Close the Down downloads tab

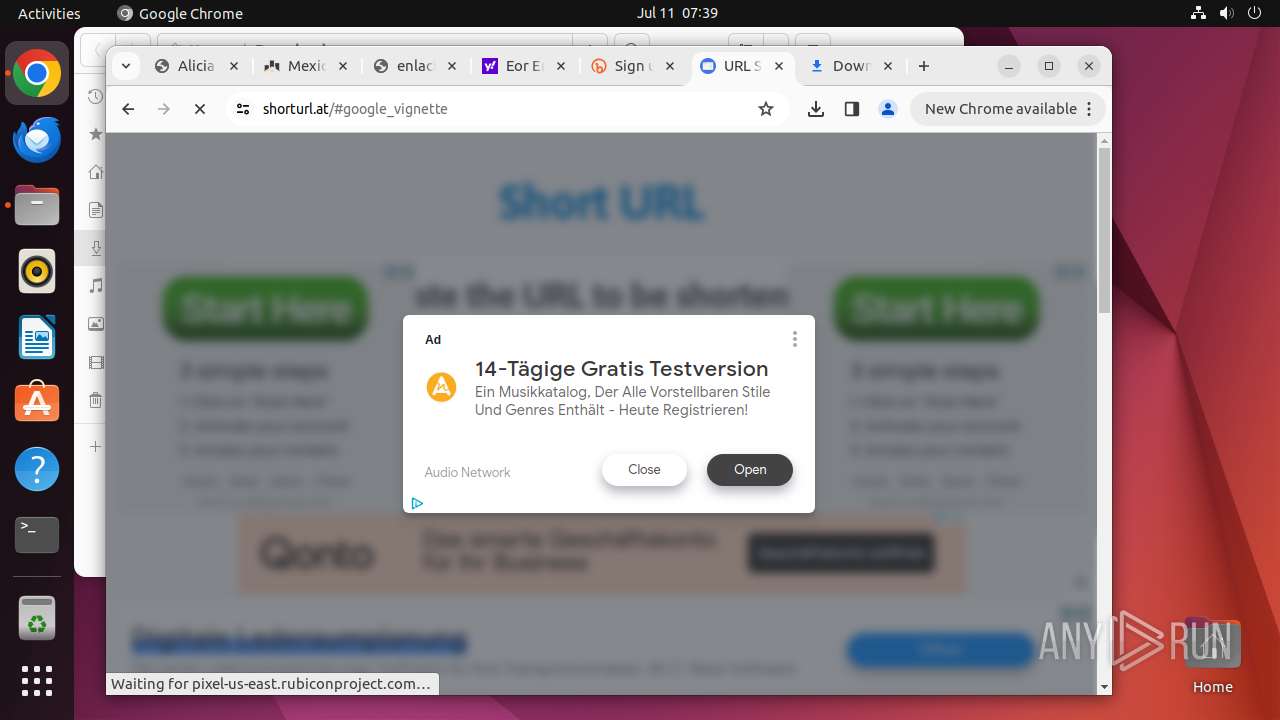pos(888,66)
